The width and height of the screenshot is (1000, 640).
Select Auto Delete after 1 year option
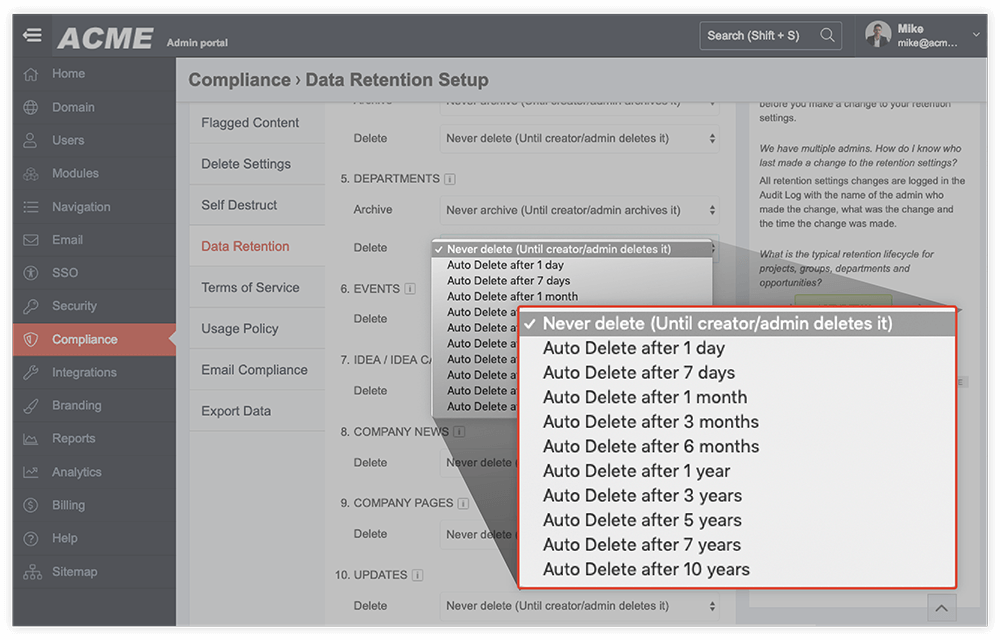point(636,470)
